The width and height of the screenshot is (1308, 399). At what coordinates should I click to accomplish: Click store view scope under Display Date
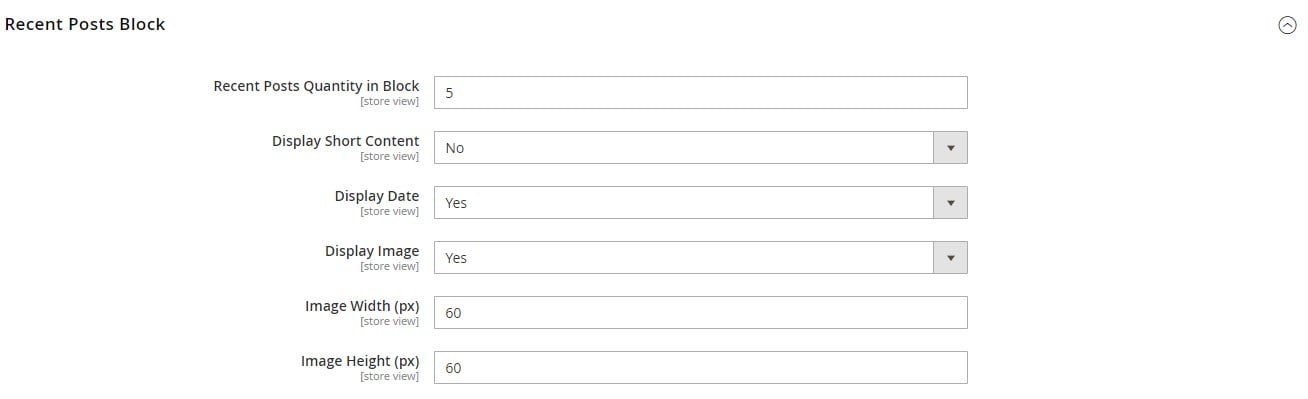390,211
